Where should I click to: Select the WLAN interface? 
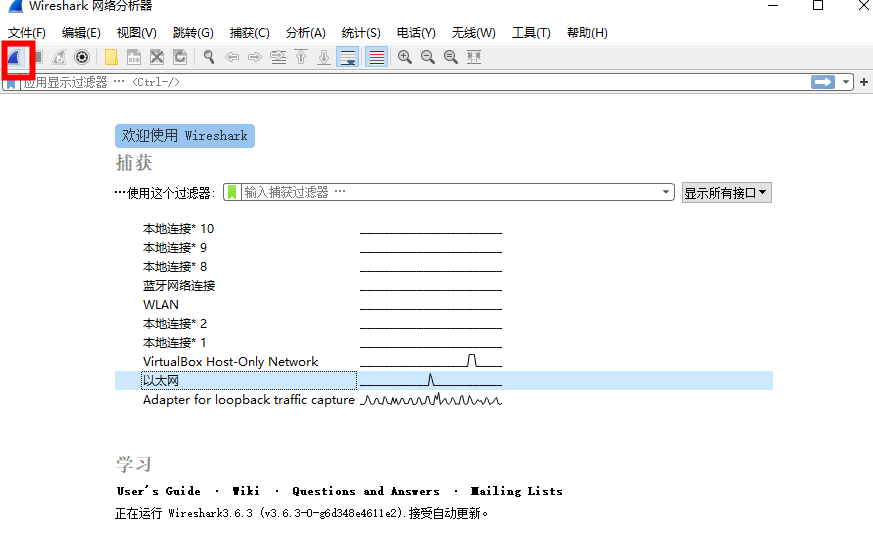pyautogui.click(x=161, y=305)
